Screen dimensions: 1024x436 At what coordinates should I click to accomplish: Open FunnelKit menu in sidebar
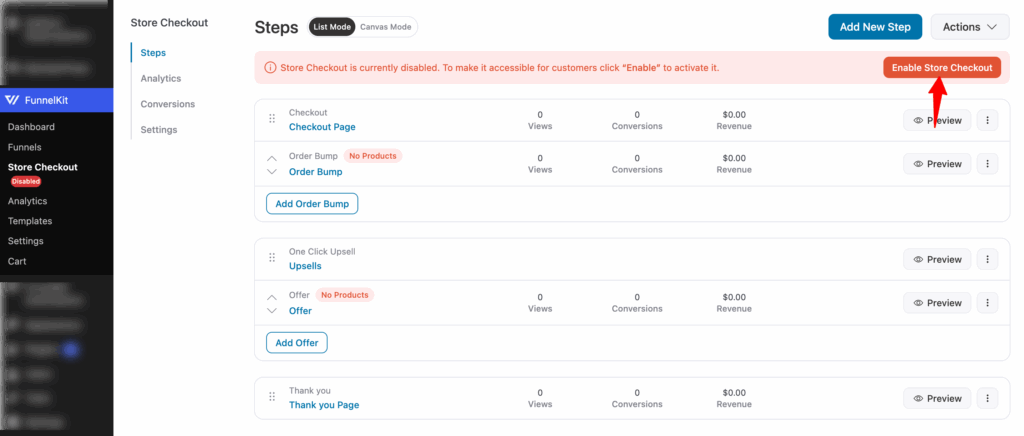pyautogui.click(x=57, y=100)
